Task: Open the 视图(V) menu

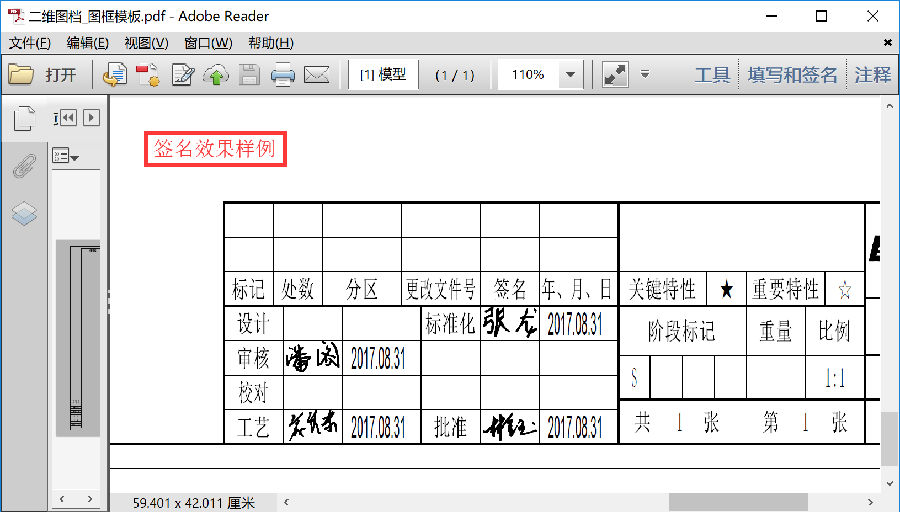Action: click(146, 43)
